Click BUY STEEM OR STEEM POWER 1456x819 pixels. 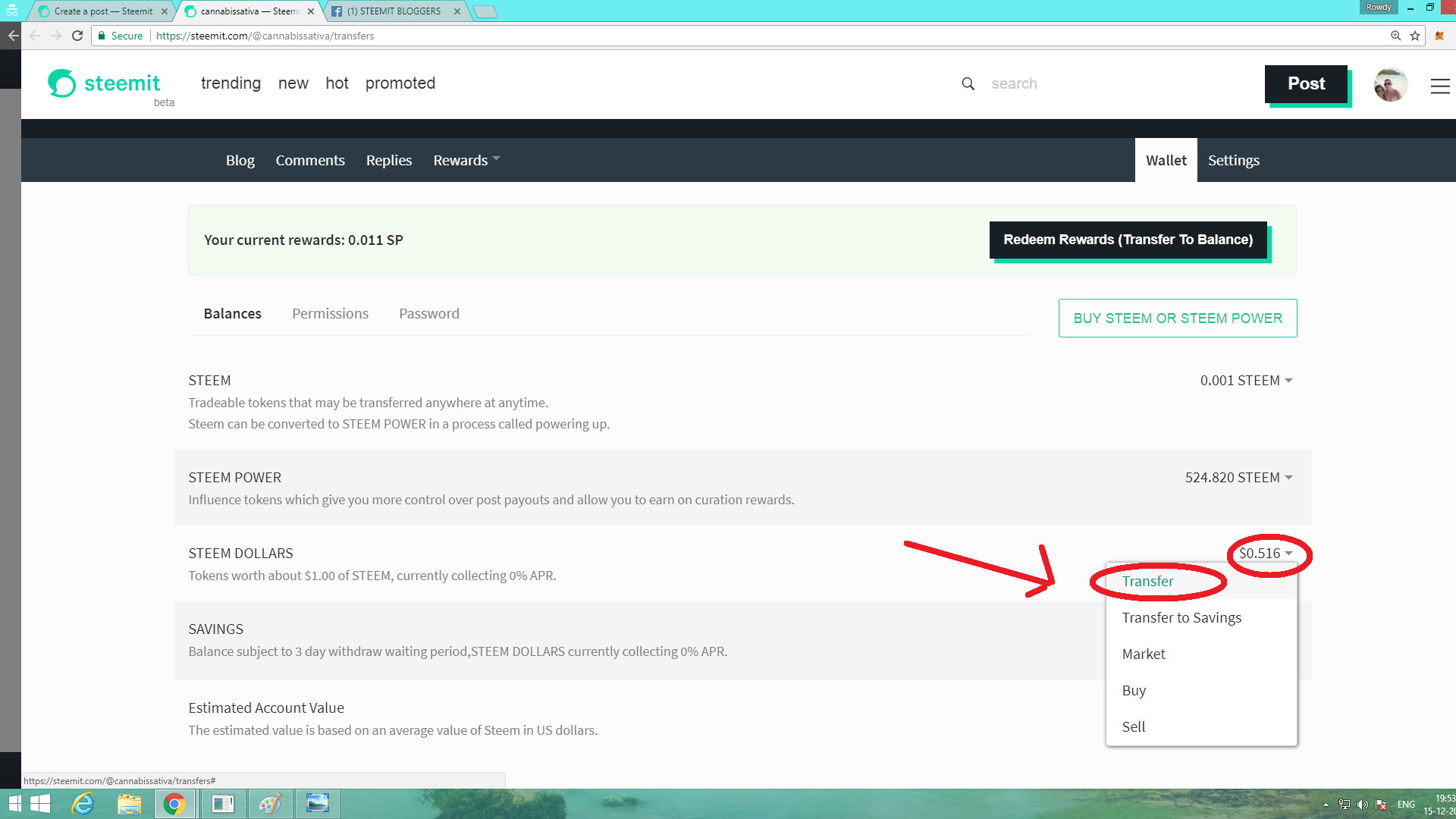click(1177, 318)
